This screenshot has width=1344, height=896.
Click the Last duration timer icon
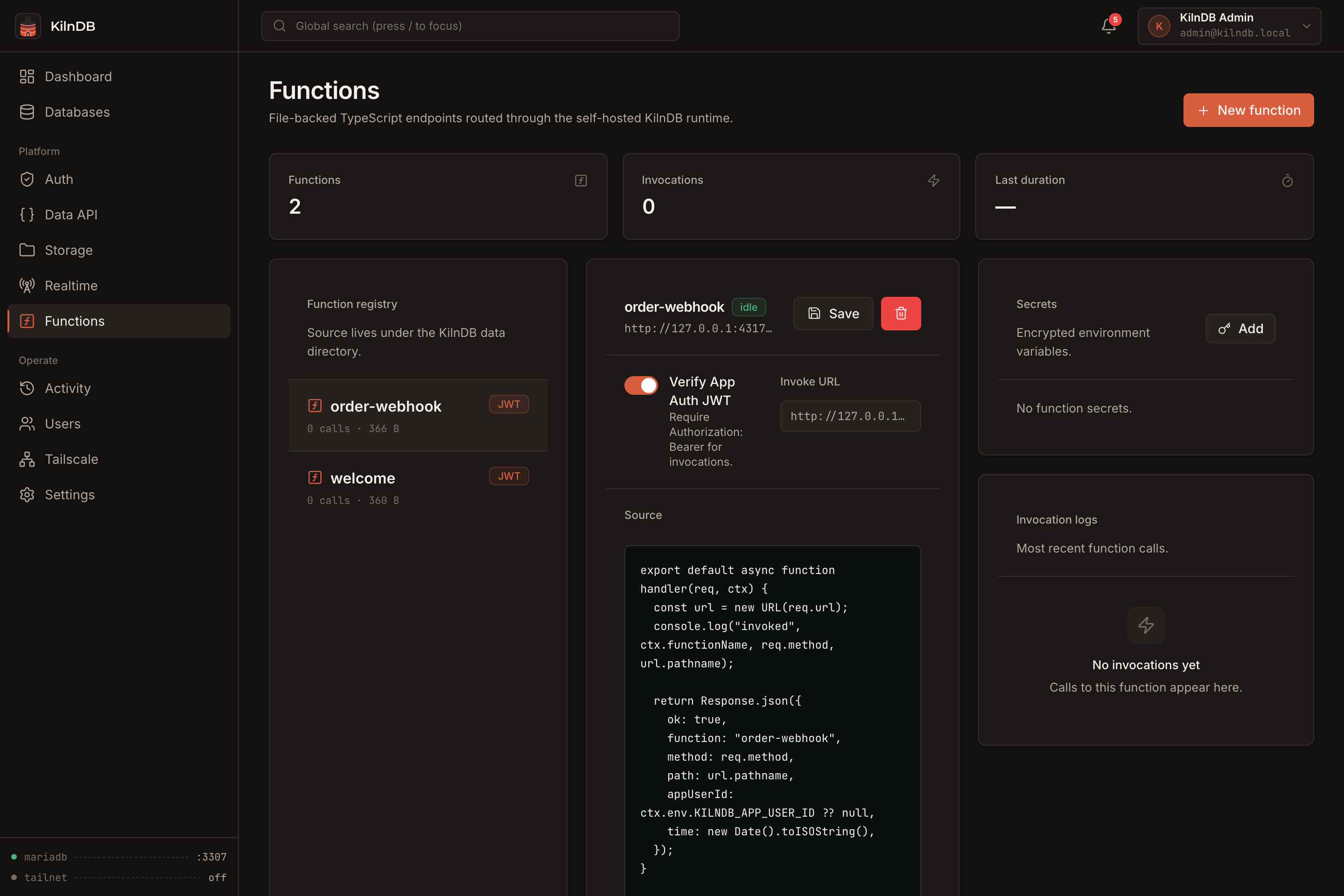click(1288, 181)
